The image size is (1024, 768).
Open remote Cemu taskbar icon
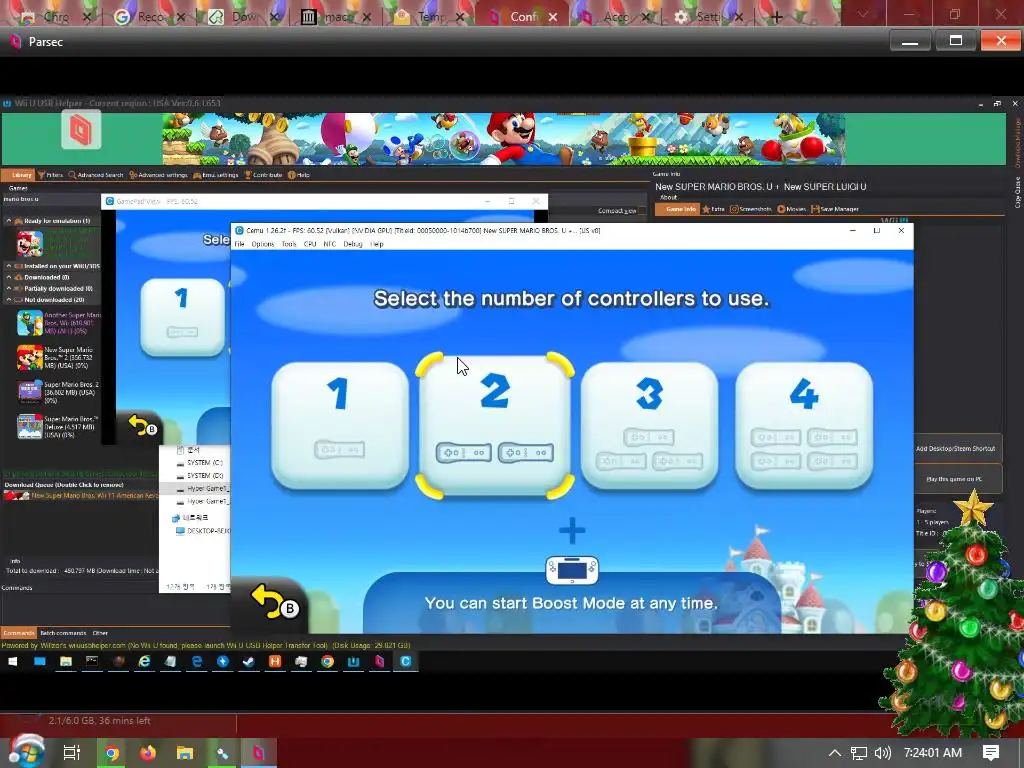click(406, 662)
